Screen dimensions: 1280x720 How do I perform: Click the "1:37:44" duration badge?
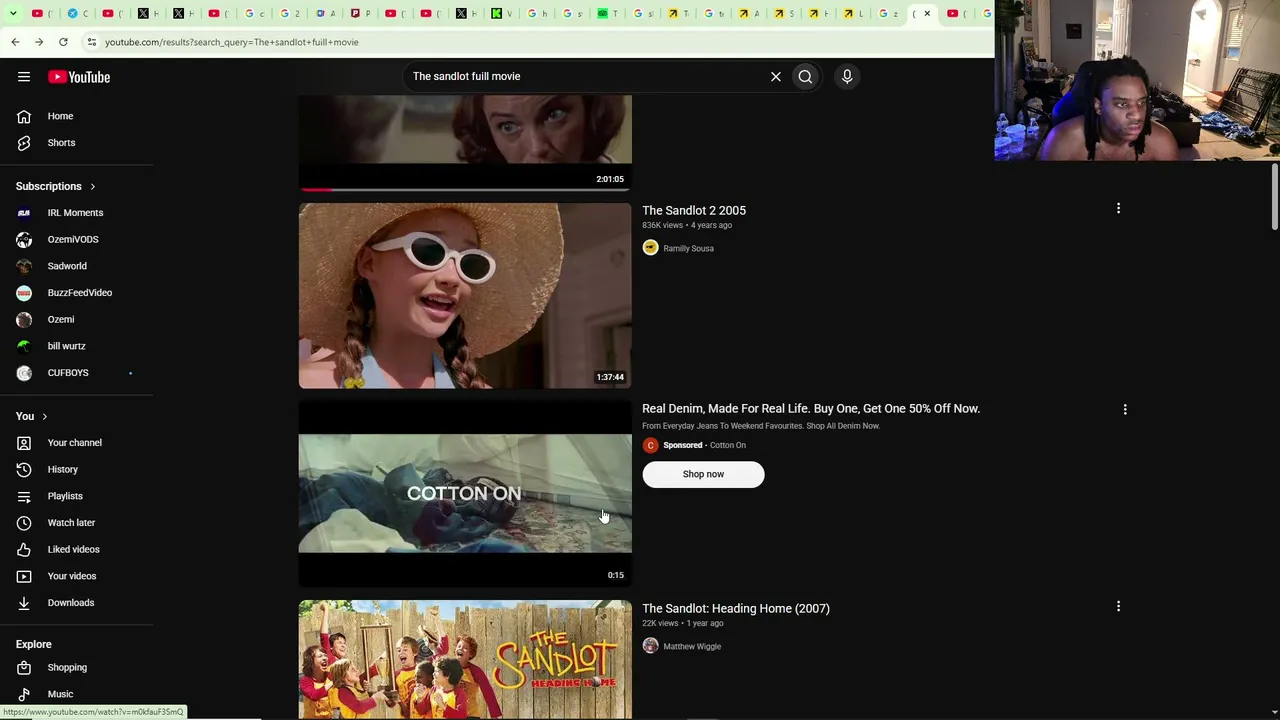(610, 378)
